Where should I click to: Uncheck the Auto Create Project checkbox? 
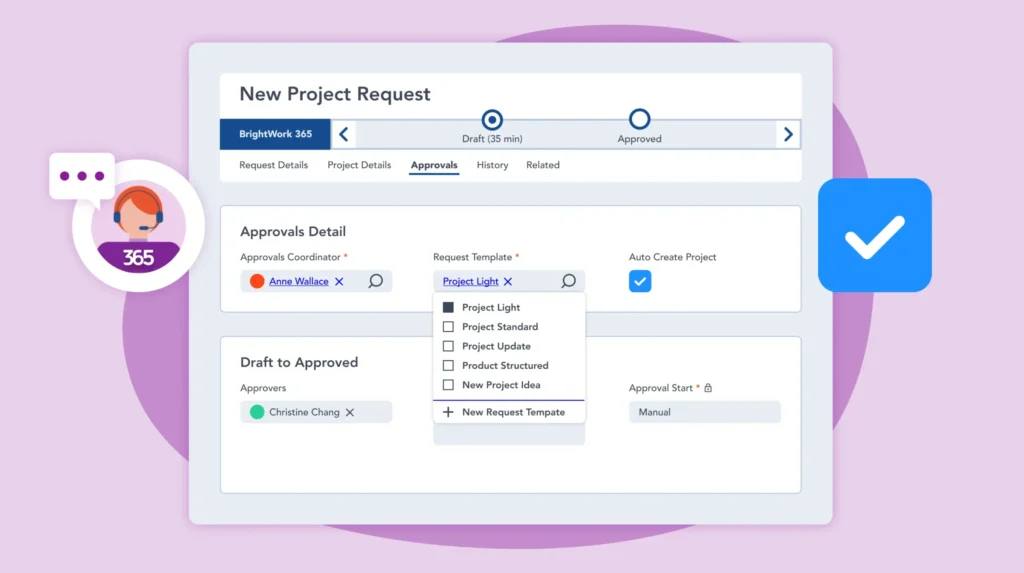pyautogui.click(x=640, y=281)
